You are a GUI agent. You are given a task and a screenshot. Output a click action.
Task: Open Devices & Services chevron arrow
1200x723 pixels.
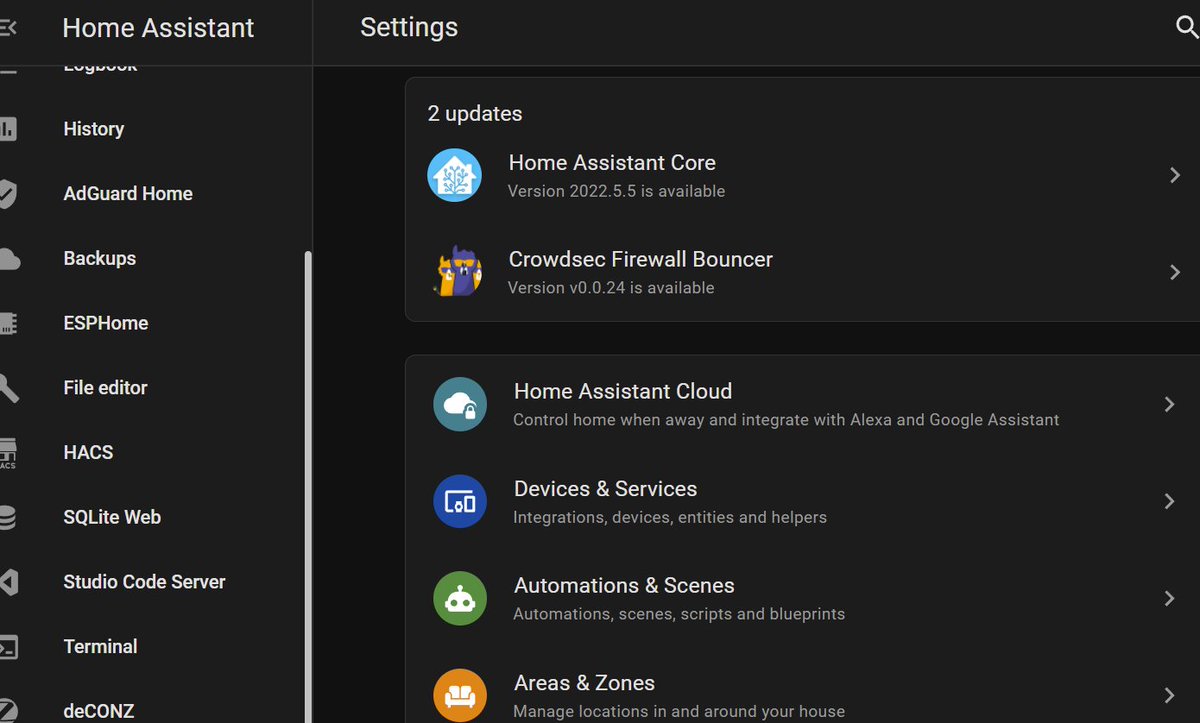pos(1169,501)
